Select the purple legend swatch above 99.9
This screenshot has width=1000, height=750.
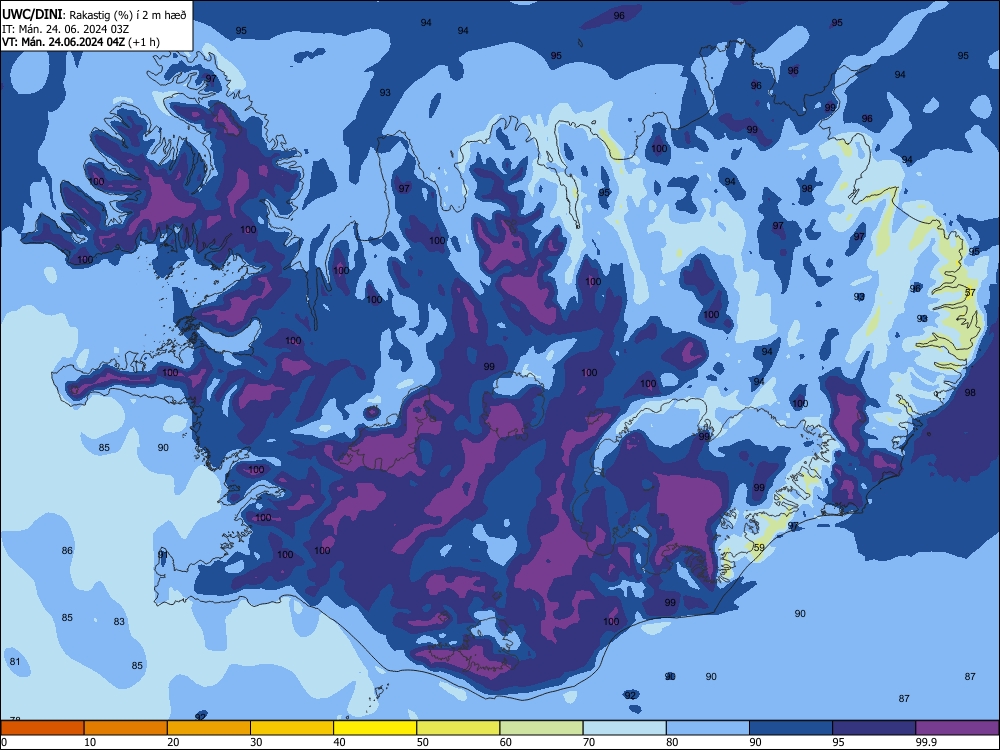(x=957, y=728)
